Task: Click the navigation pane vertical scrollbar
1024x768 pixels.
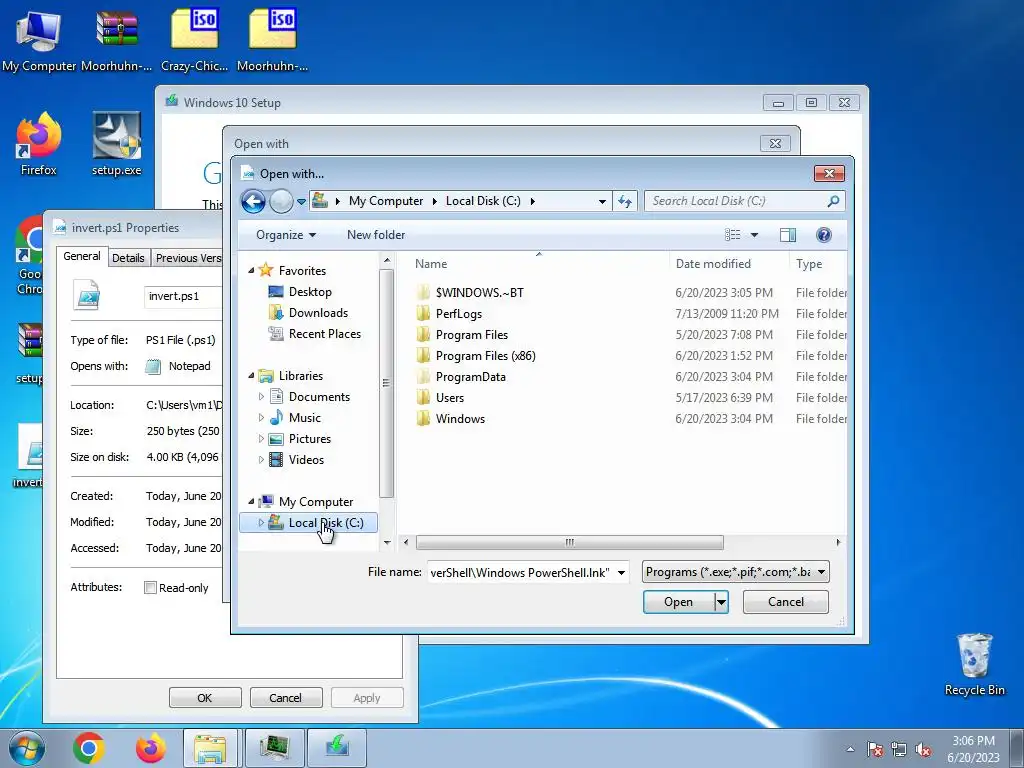Action: [387, 383]
